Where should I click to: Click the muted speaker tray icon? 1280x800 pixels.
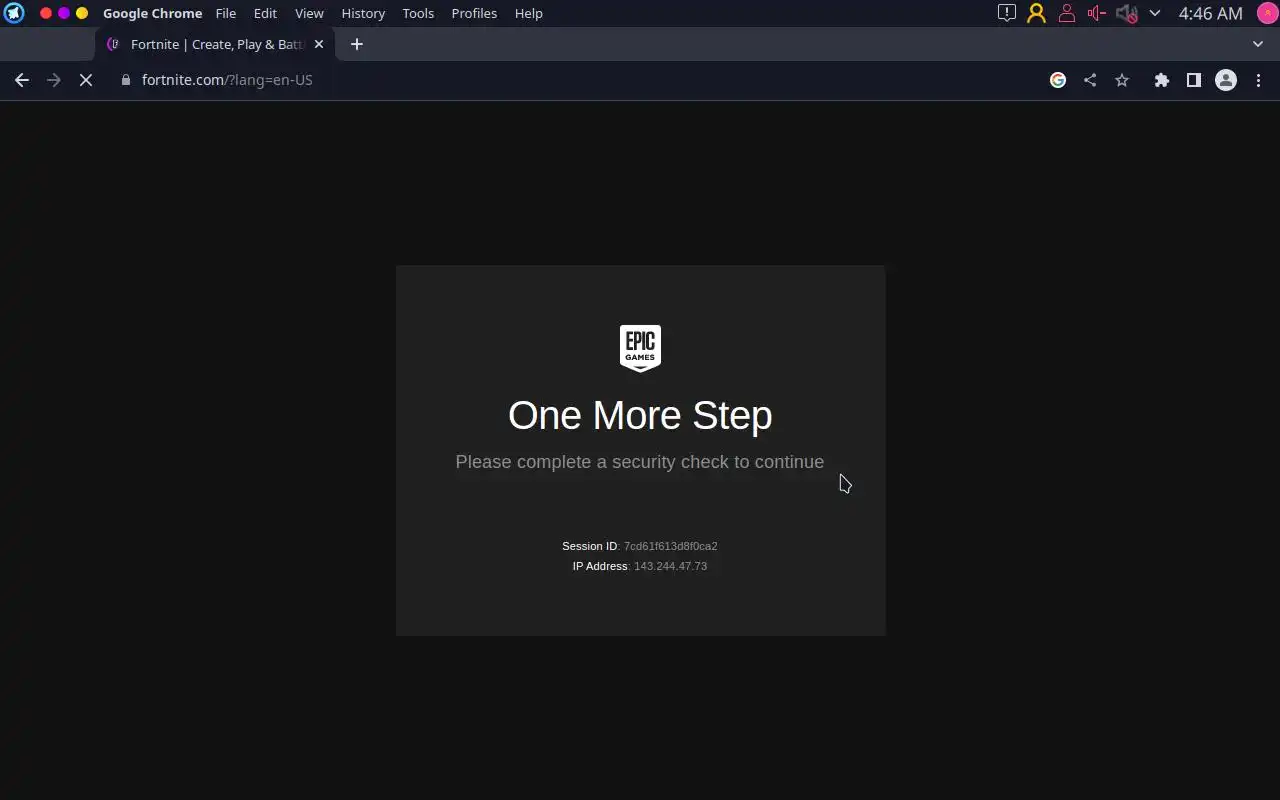click(1127, 13)
